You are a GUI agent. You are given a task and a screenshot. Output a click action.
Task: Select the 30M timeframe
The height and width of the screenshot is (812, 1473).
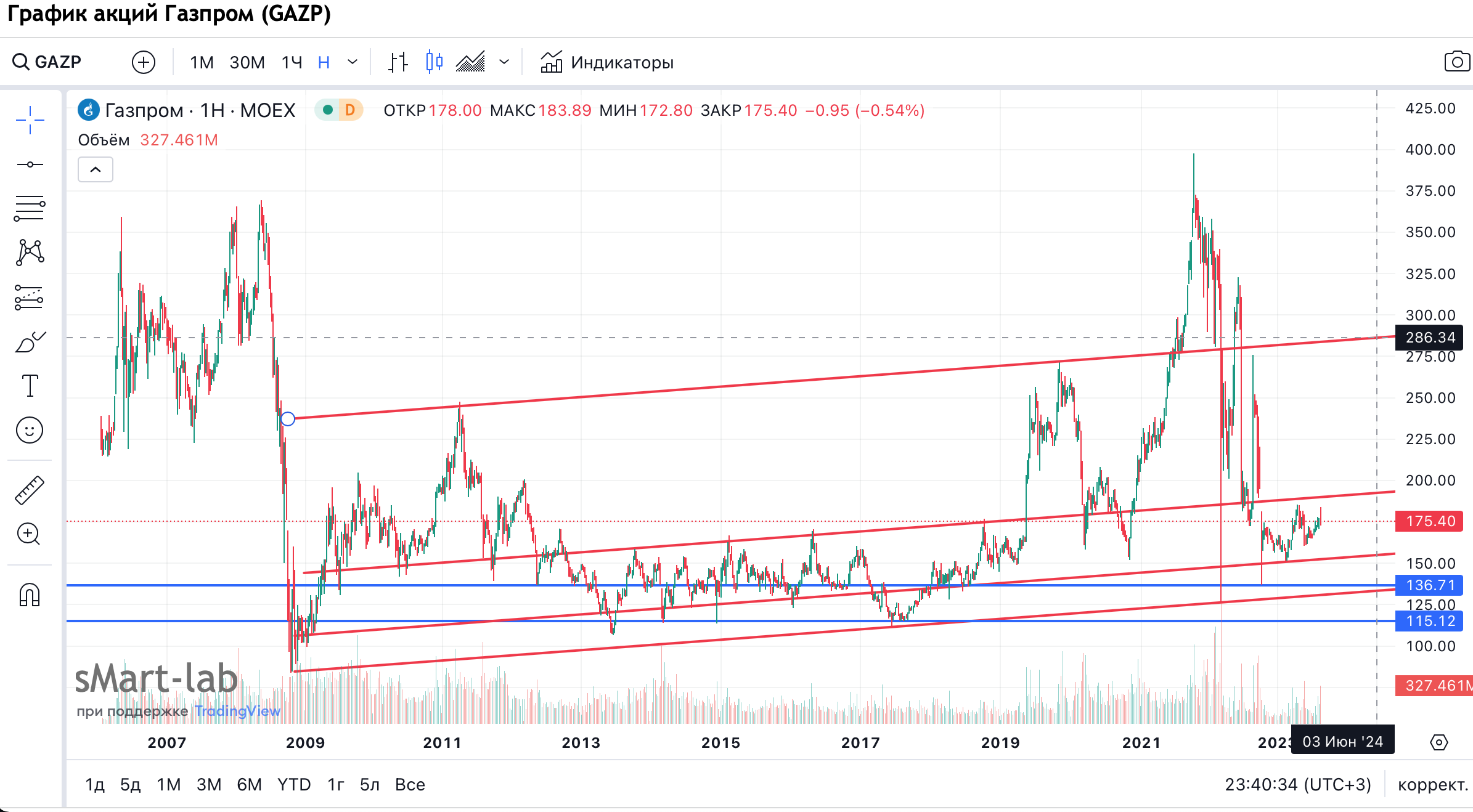point(247,62)
